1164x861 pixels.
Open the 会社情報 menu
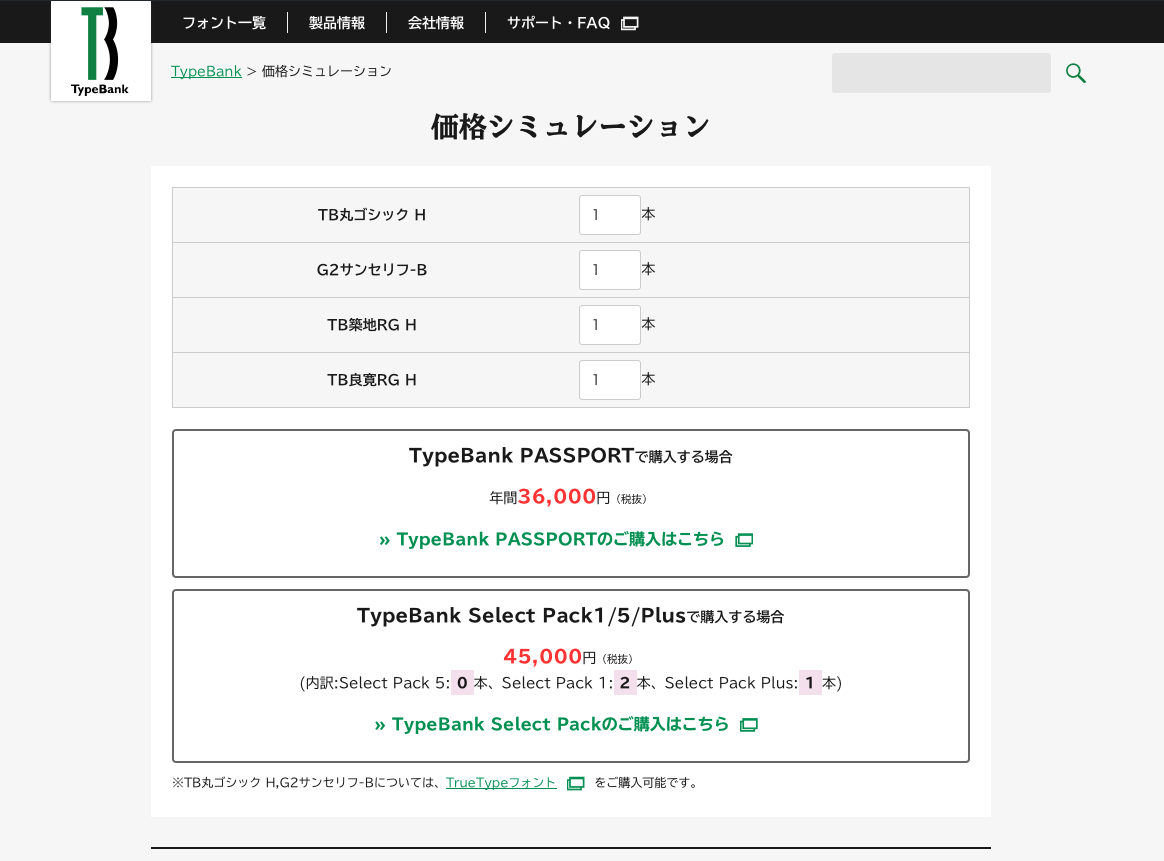[x=436, y=23]
